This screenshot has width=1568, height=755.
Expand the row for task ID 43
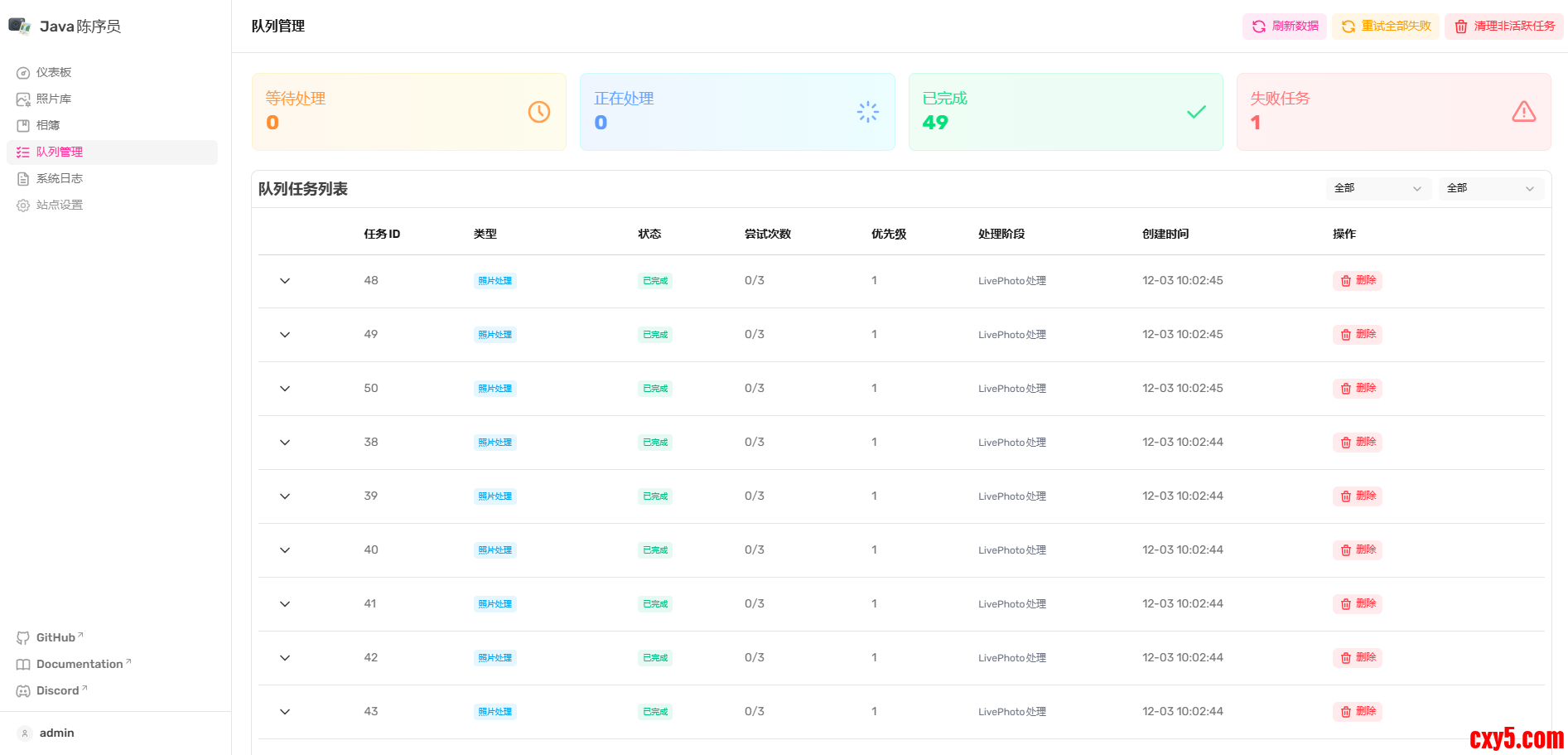[x=285, y=712]
